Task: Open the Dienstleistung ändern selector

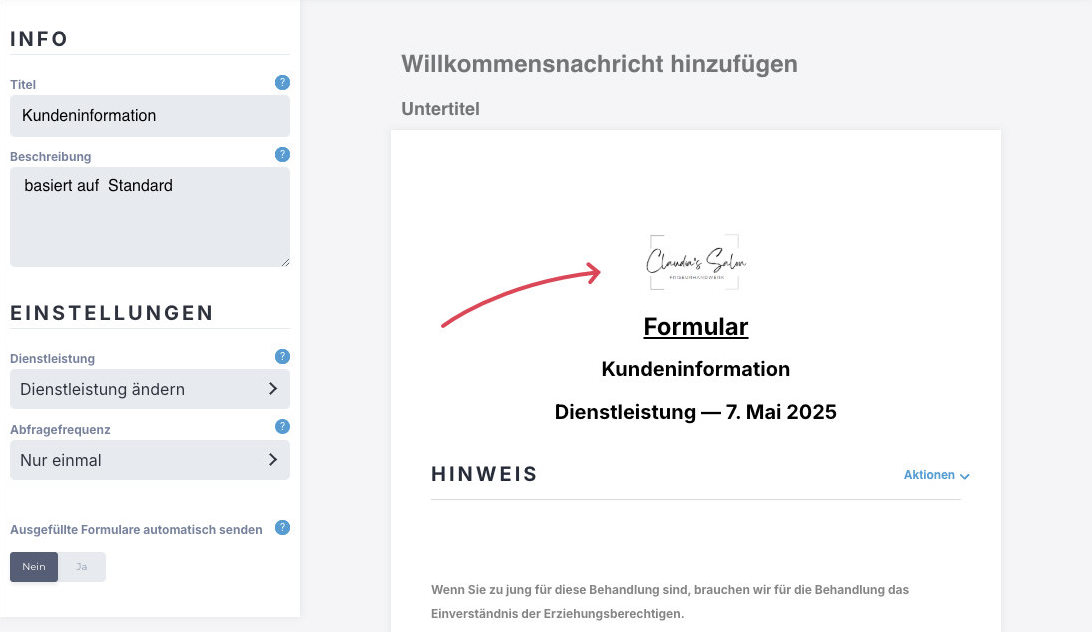Action: (x=150, y=389)
